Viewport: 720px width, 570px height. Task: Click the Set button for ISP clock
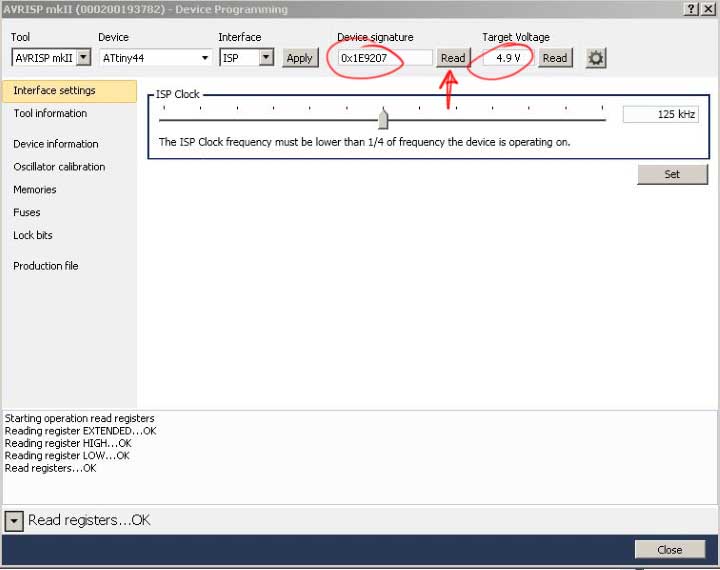click(x=672, y=174)
